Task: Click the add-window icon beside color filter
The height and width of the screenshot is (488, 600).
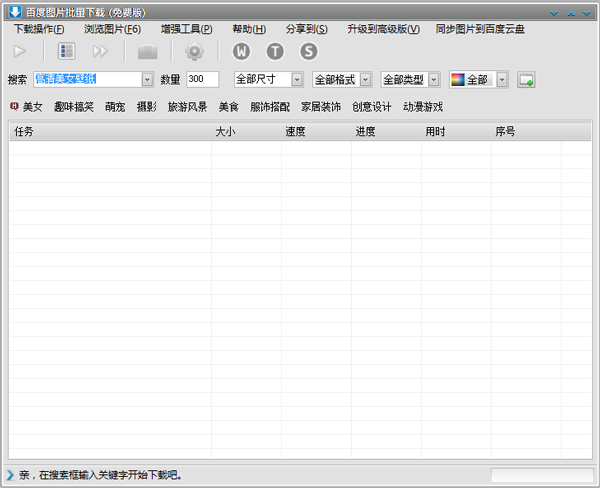Action: click(x=526, y=80)
